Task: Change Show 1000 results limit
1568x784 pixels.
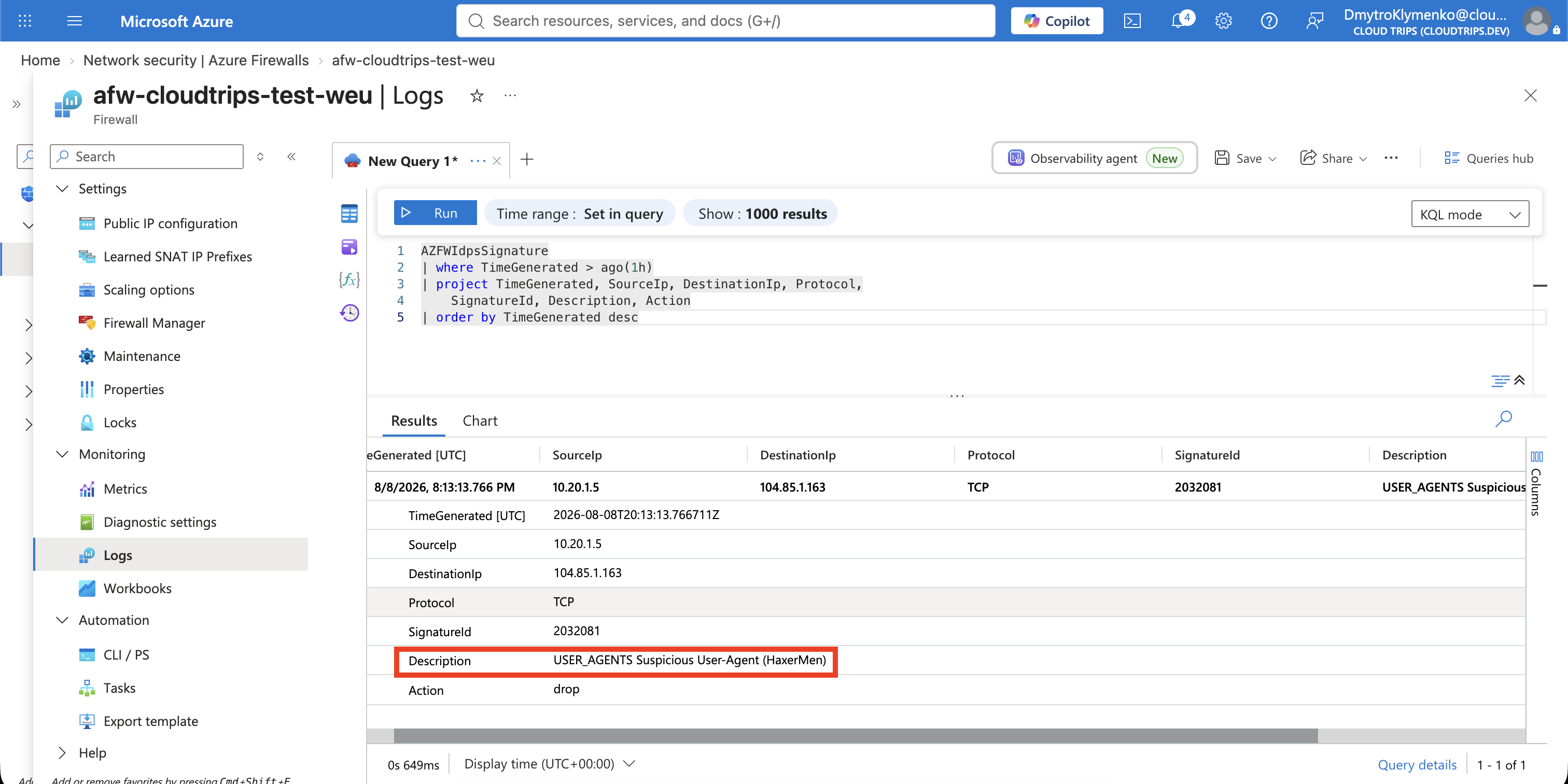Action: (x=761, y=214)
